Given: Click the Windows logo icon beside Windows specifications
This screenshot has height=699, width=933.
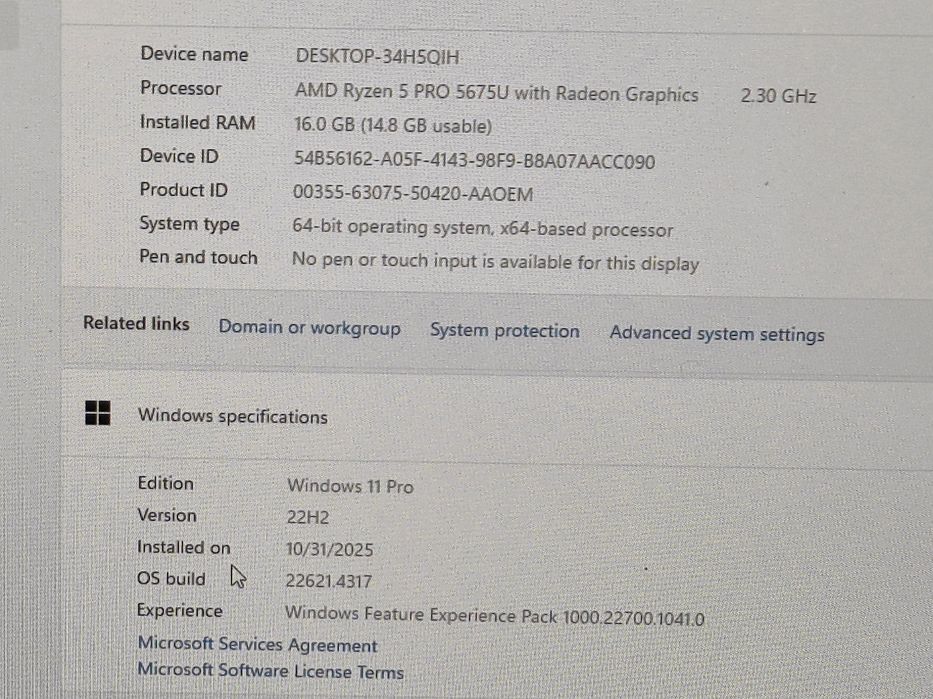Looking at the screenshot, I should [98, 413].
